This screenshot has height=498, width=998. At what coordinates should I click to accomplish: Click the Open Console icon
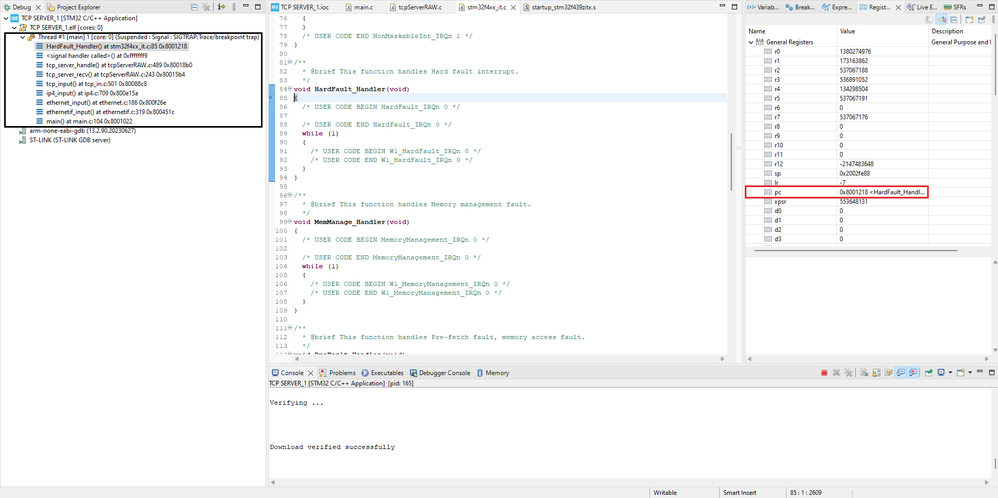(961, 373)
